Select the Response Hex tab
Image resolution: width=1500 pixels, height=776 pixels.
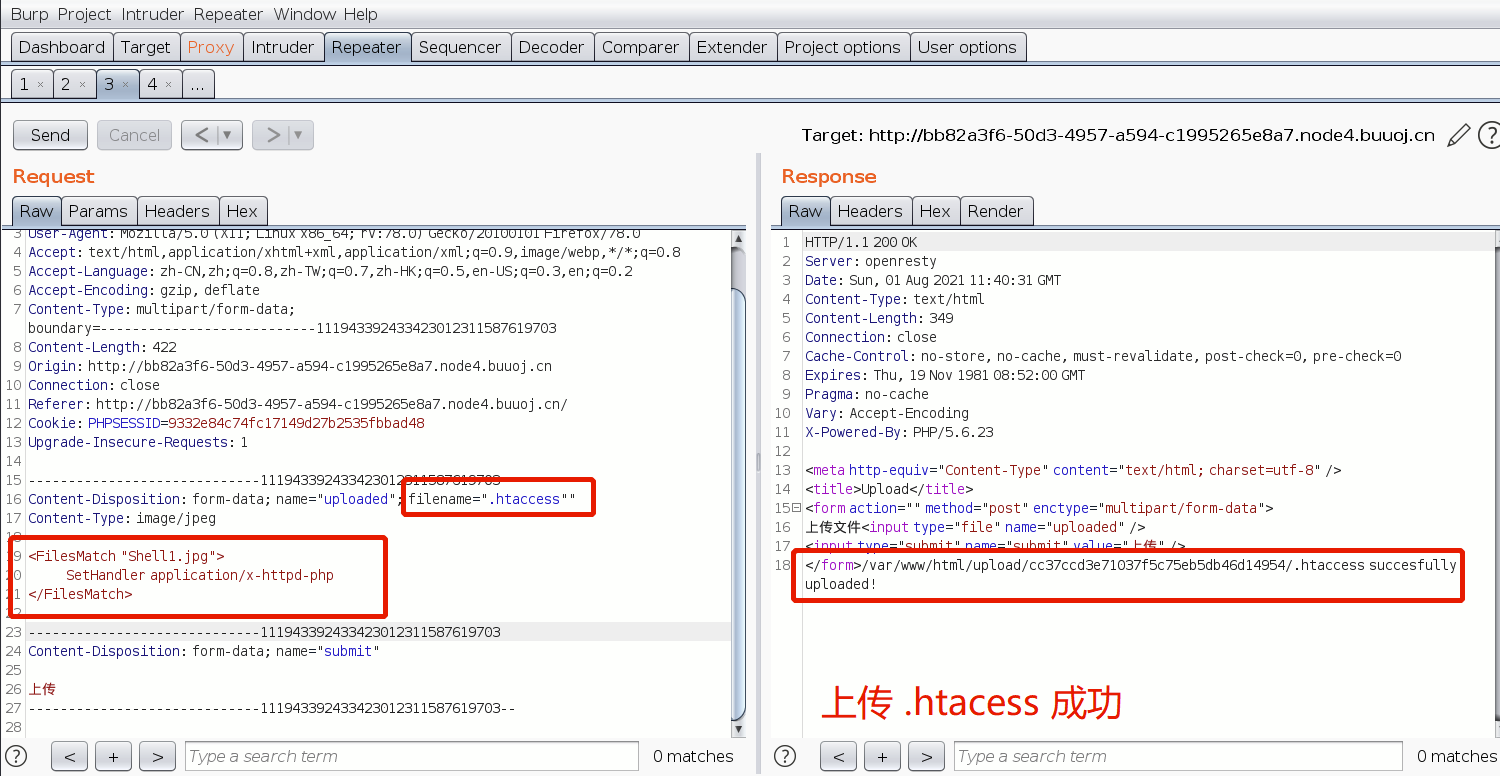tap(935, 211)
